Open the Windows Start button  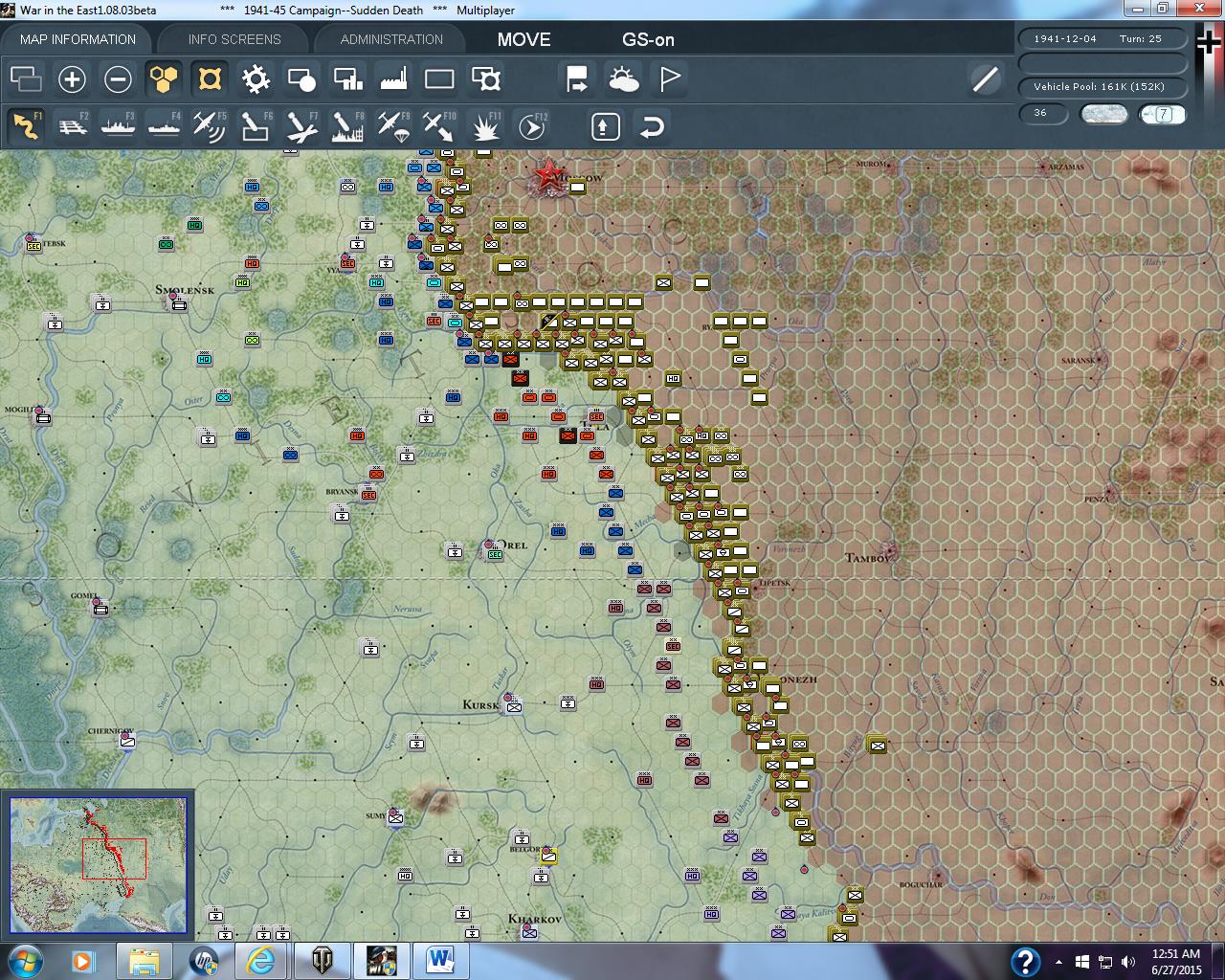[x=24, y=961]
